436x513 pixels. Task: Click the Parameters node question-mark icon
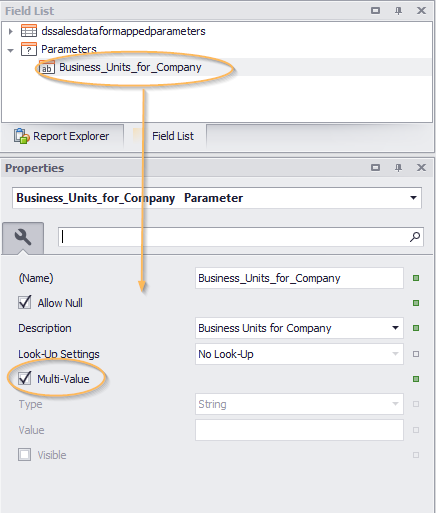pyautogui.click(x=29, y=49)
